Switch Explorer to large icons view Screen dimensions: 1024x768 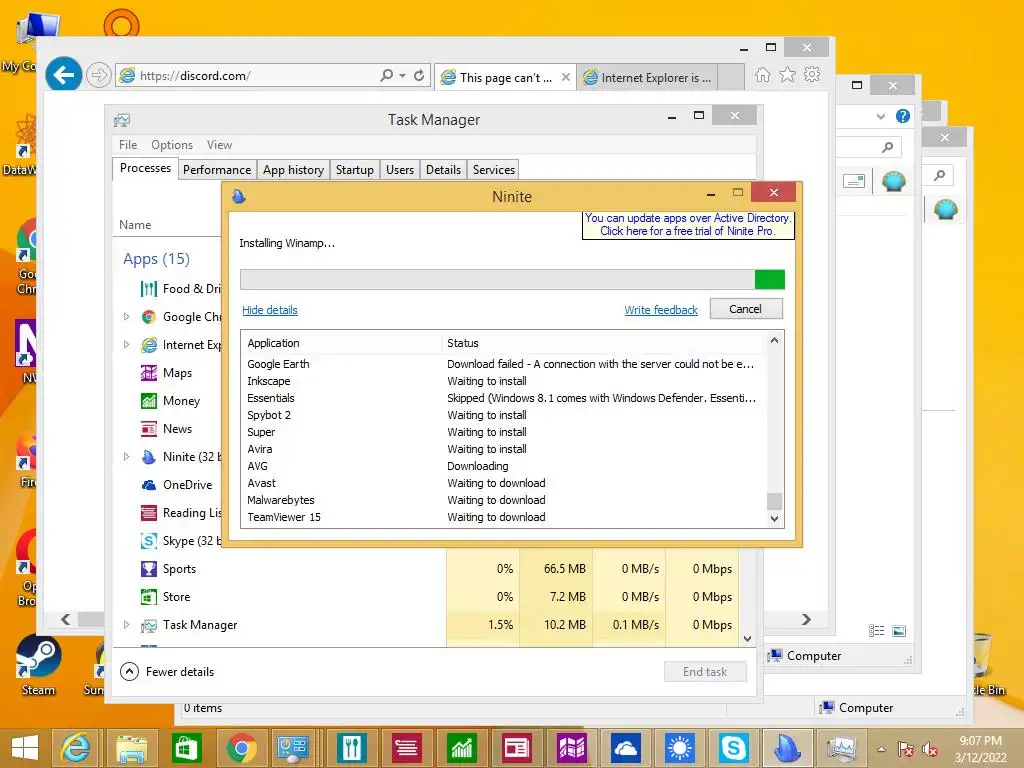point(899,630)
